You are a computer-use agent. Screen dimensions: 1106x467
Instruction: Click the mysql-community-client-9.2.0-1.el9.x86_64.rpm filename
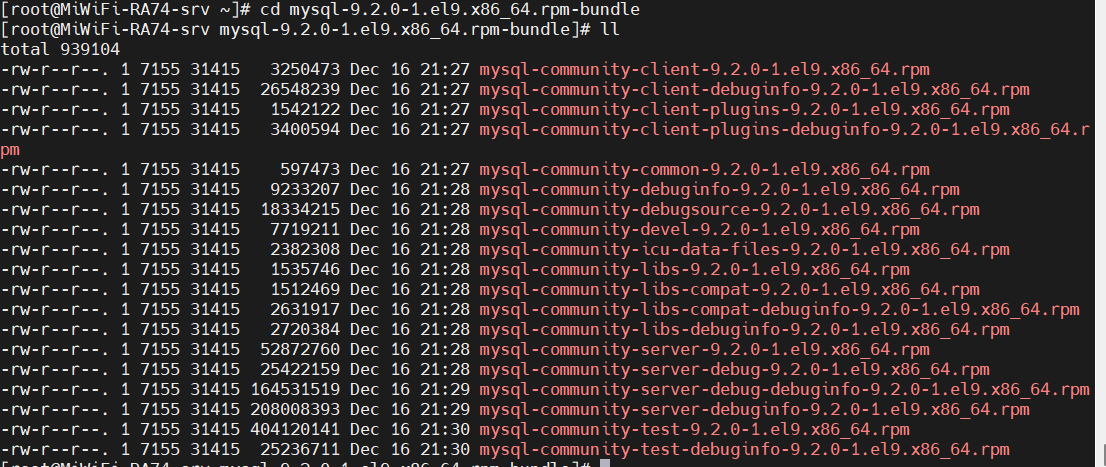point(704,70)
